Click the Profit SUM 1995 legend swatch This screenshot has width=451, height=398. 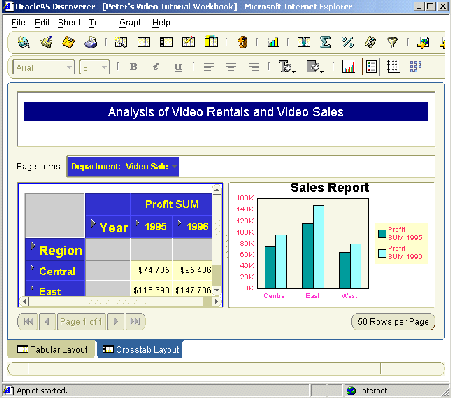coord(382,234)
